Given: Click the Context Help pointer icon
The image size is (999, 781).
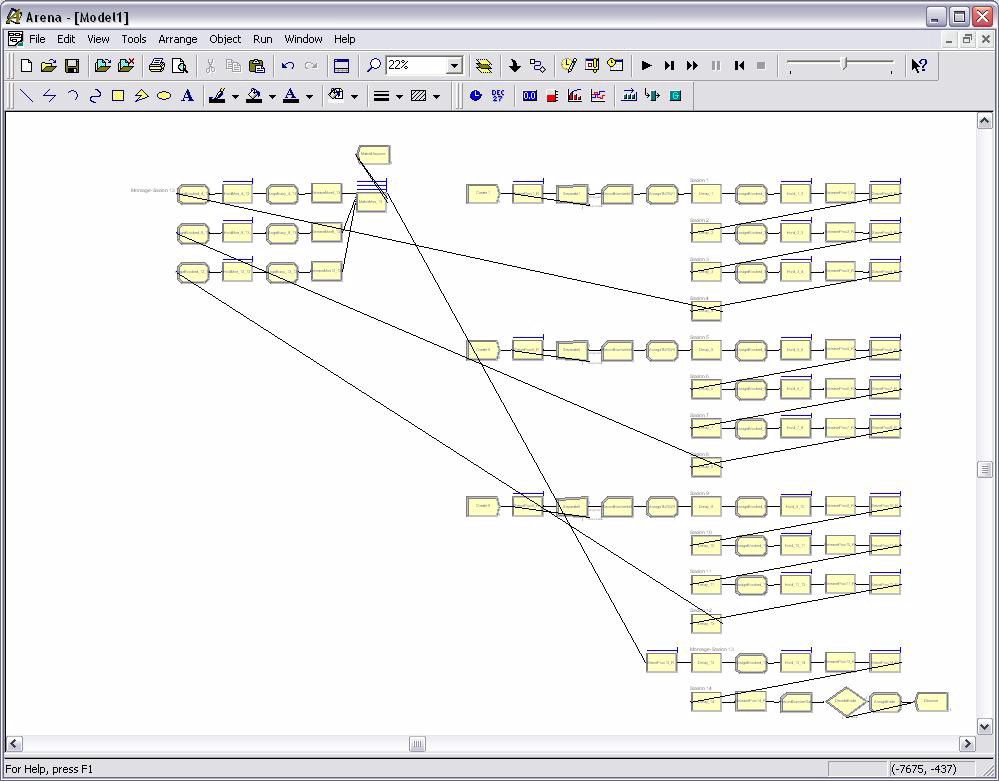Looking at the screenshot, I should pyautogui.click(x=918, y=66).
